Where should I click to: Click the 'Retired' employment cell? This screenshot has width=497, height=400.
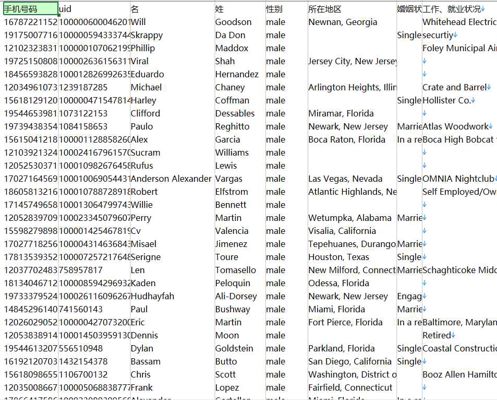pos(459,335)
